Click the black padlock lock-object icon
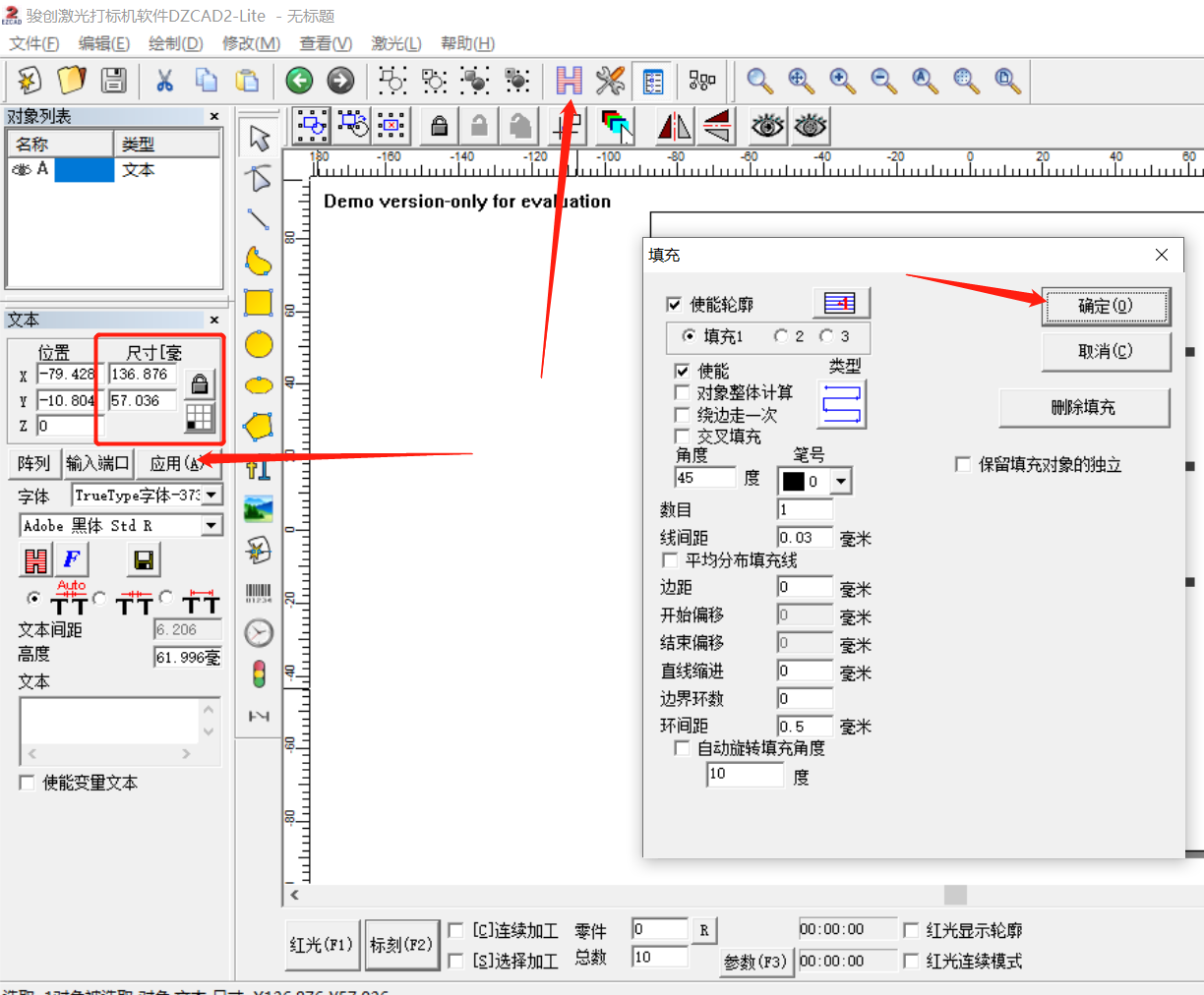 440,126
